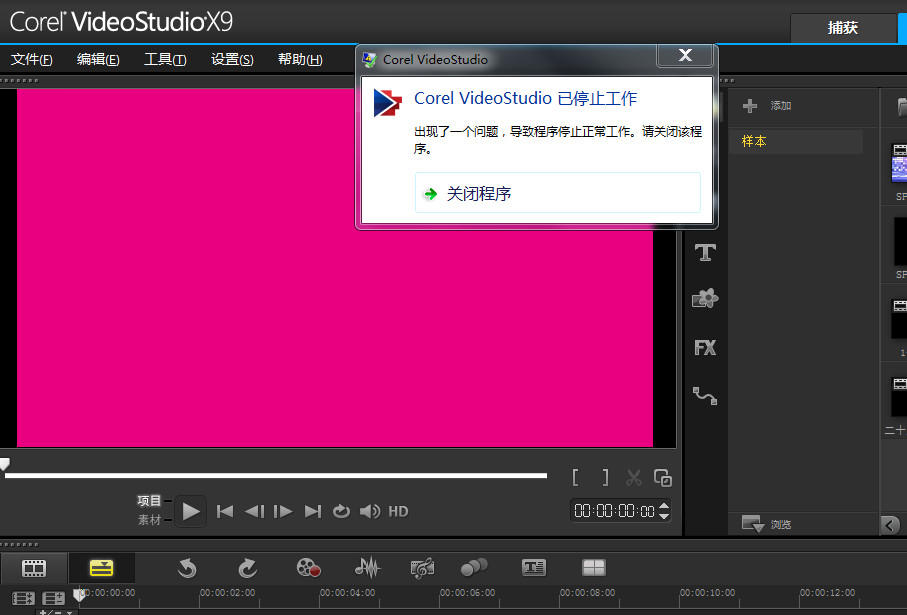
Task: Open the 编辑(E) menu
Action: [x=98, y=59]
